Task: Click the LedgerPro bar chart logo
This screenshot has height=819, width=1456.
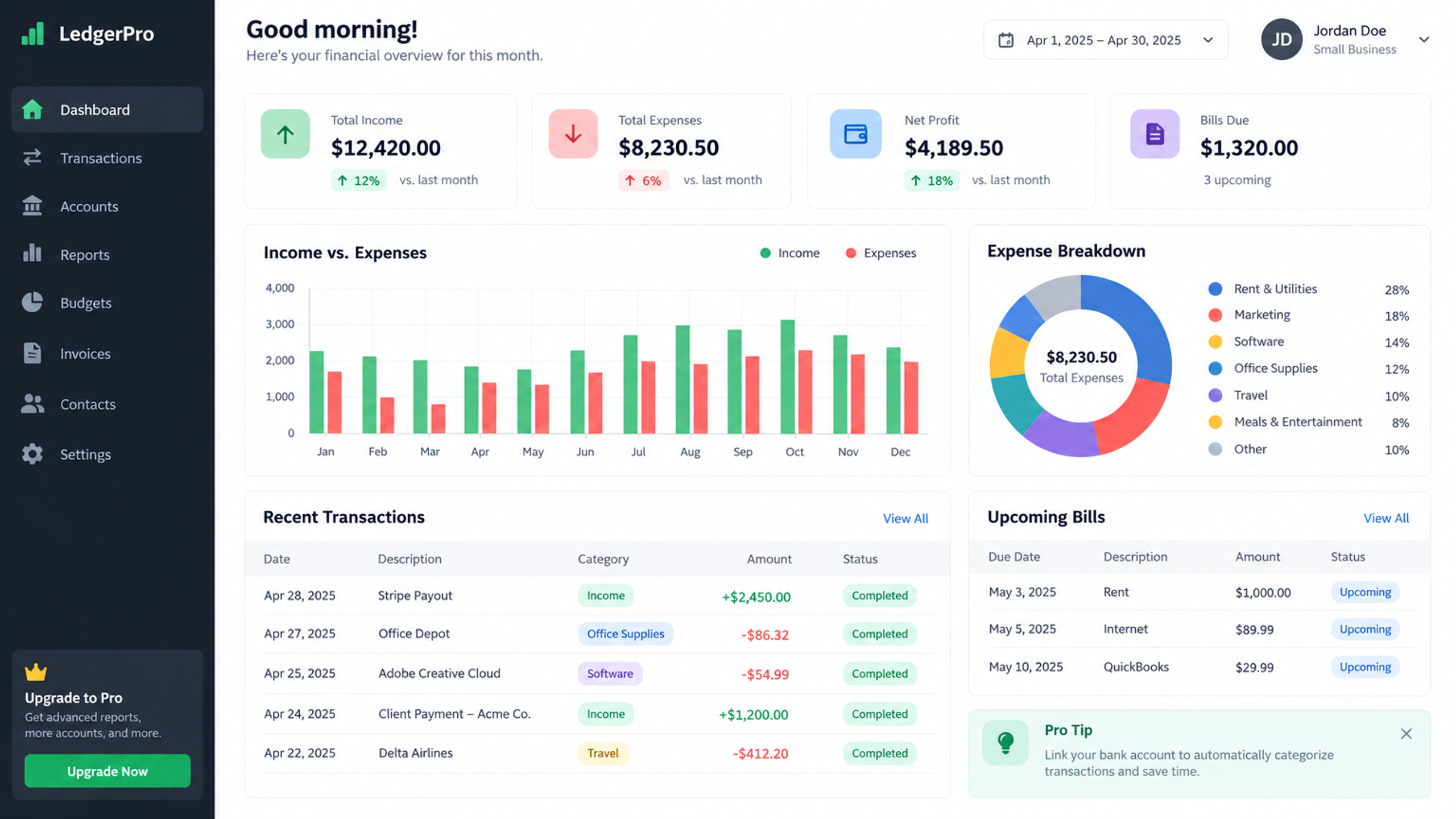Action: click(x=32, y=34)
